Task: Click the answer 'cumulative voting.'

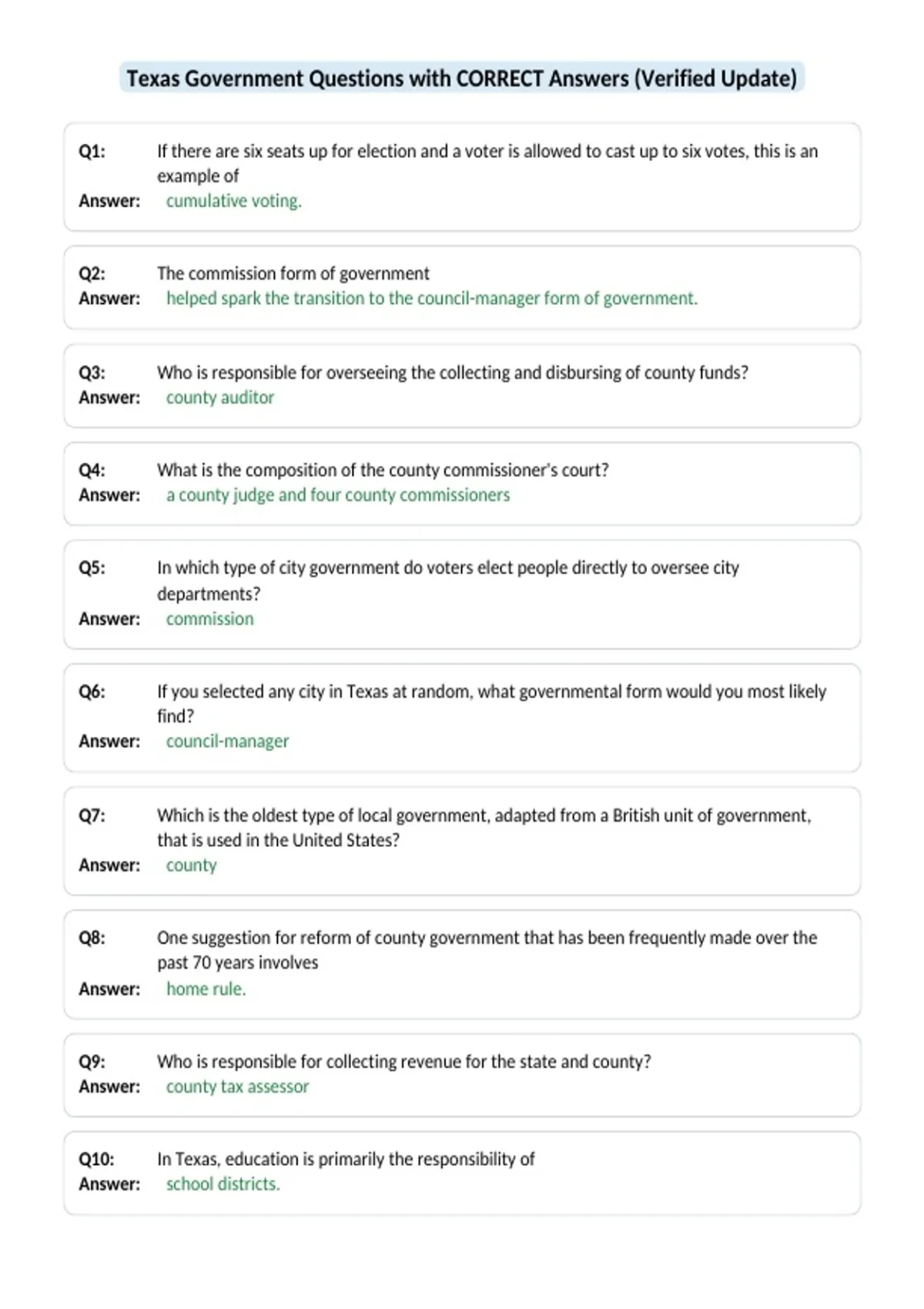Action: (x=234, y=201)
